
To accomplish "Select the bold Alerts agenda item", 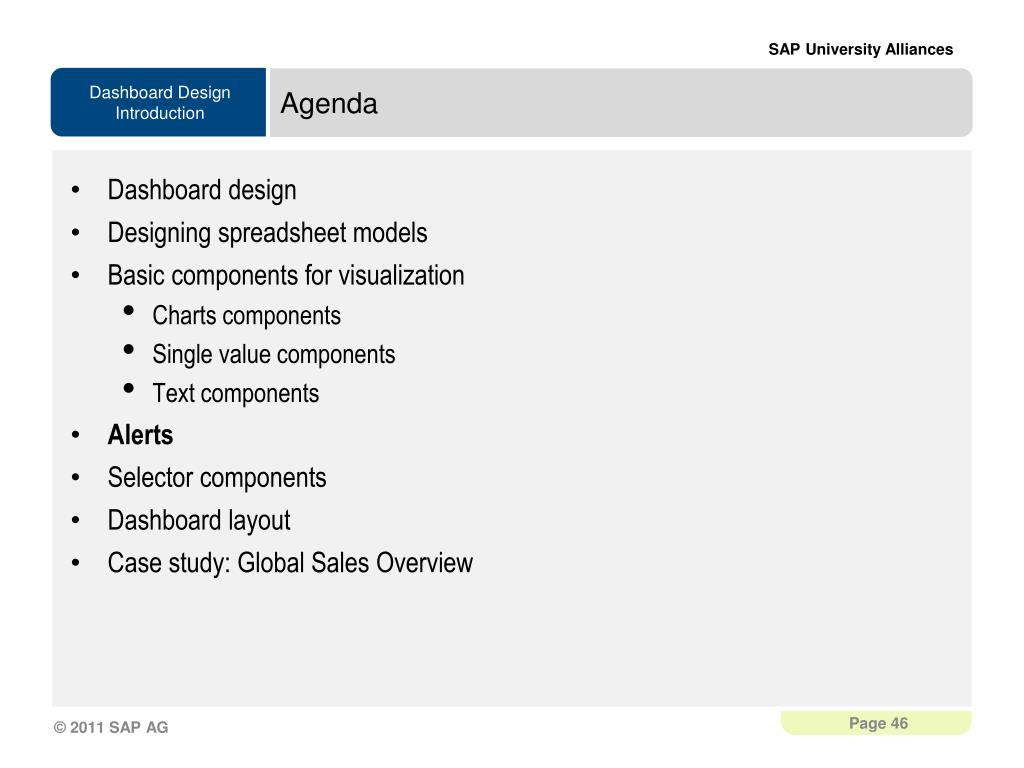I will [x=140, y=435].
